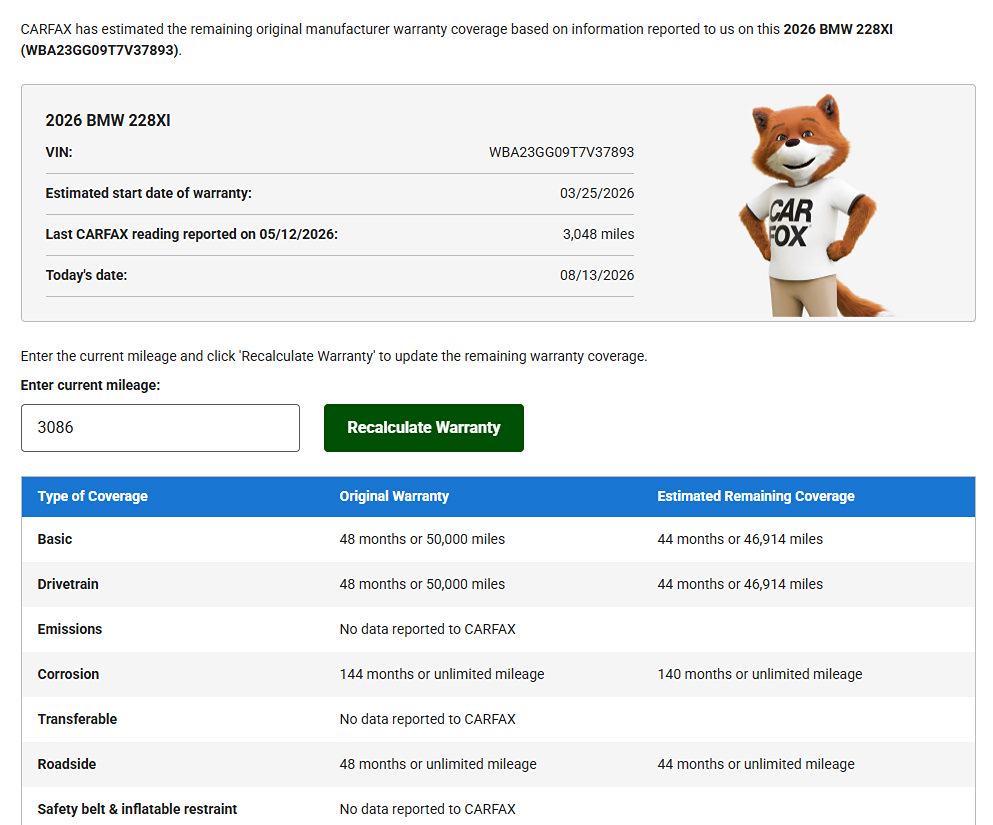Screen dimensions: 993x825
Task: Click Roadside remaining 44 months or unlimited mileage
Action: click(756, 764)
